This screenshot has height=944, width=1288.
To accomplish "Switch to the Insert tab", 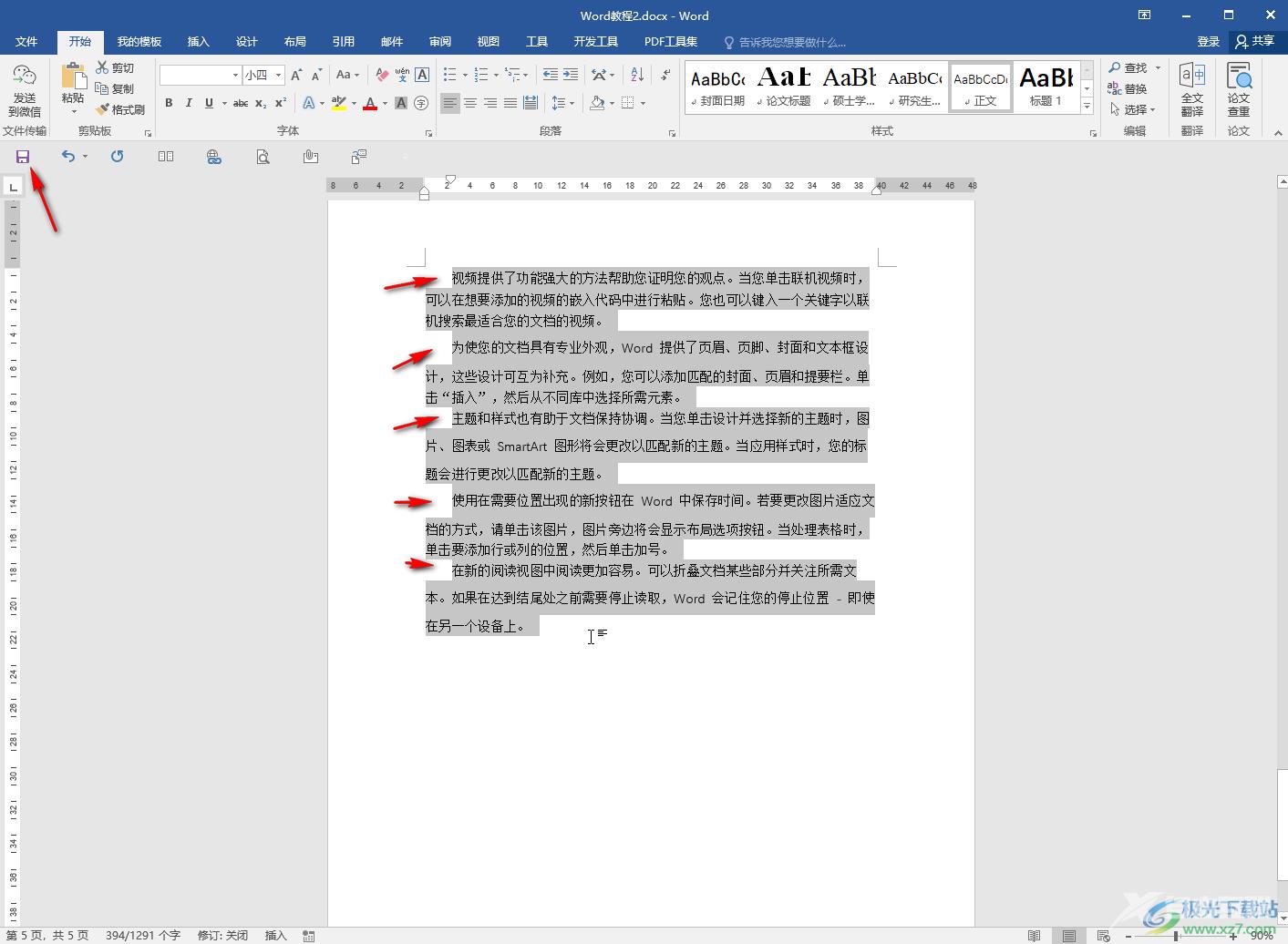I will (198, 42).
